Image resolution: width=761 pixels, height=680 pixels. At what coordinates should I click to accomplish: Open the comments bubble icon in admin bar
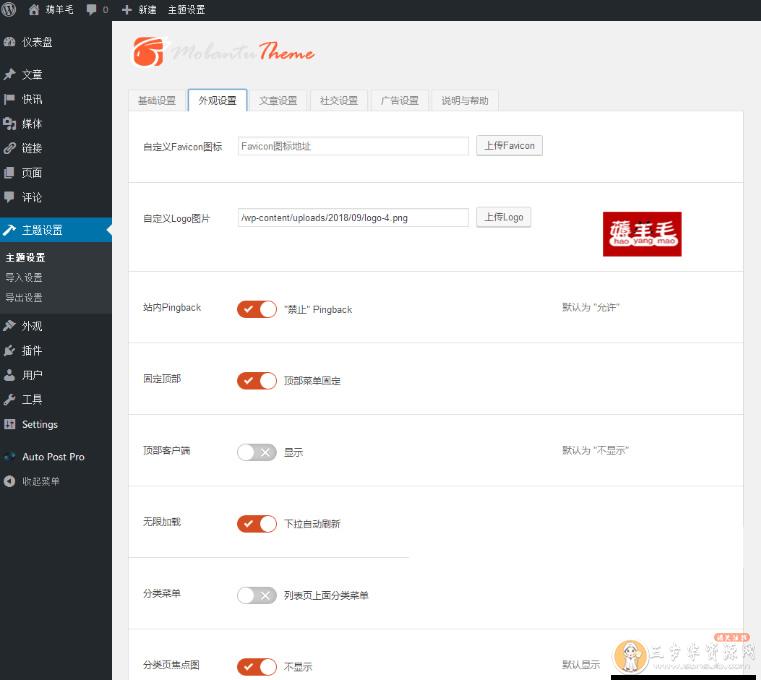tap(92, 9)
